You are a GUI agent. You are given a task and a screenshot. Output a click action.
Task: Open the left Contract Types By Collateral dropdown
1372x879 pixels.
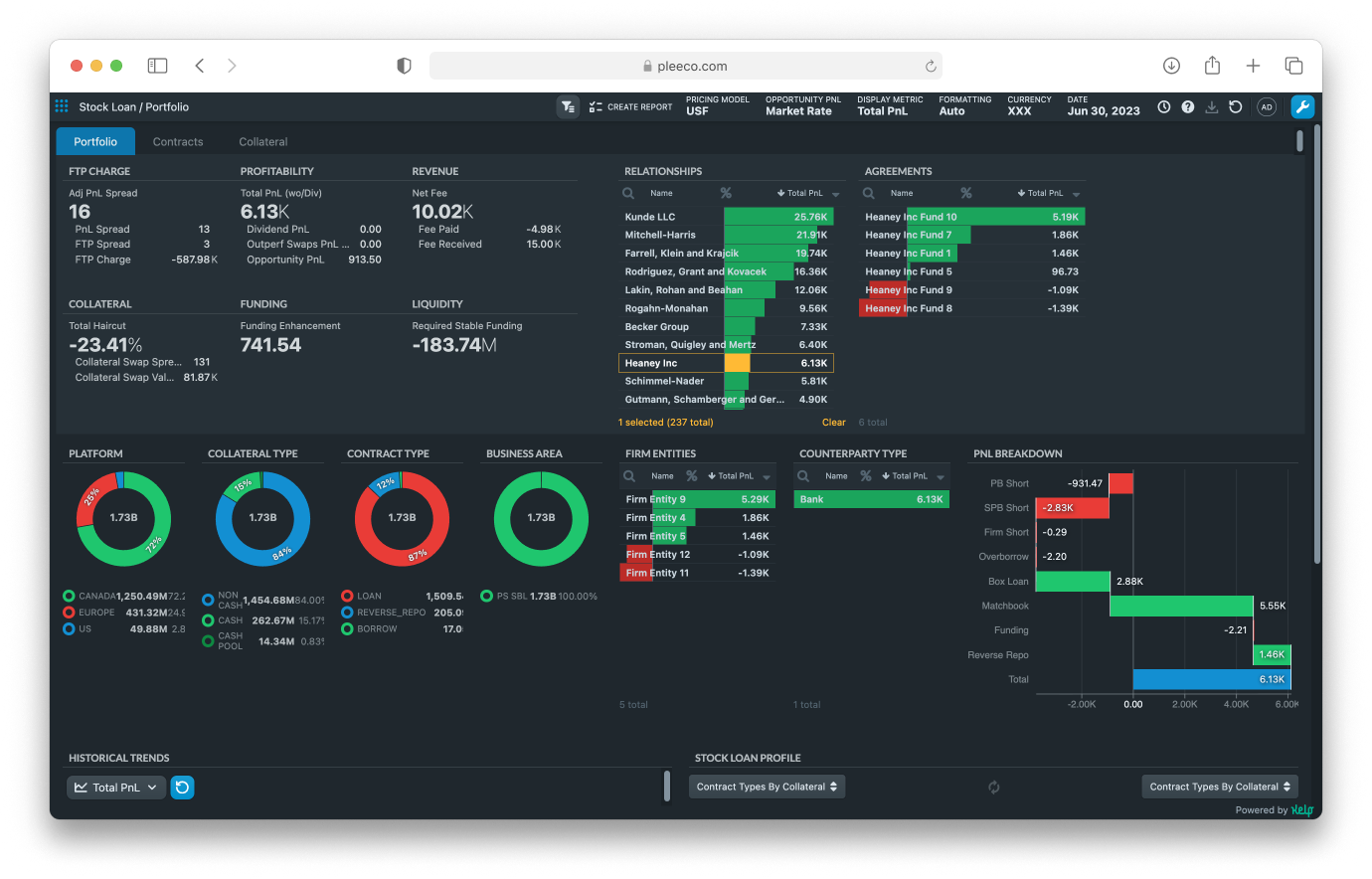click(x=767, y=787)
